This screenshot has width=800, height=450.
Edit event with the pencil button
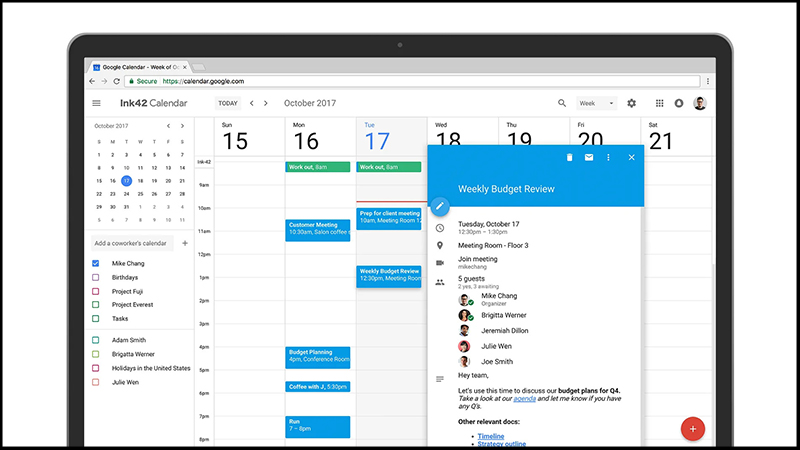pyautogui.click(x=440, y=206)
